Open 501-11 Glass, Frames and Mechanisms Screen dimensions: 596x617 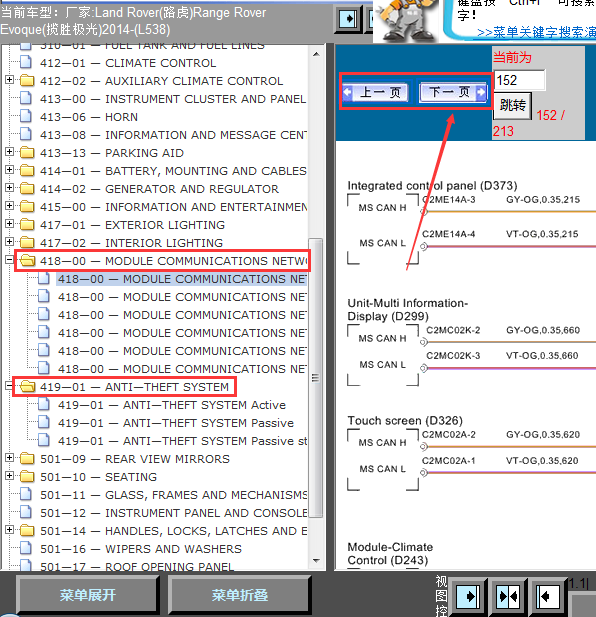point(173,495)
